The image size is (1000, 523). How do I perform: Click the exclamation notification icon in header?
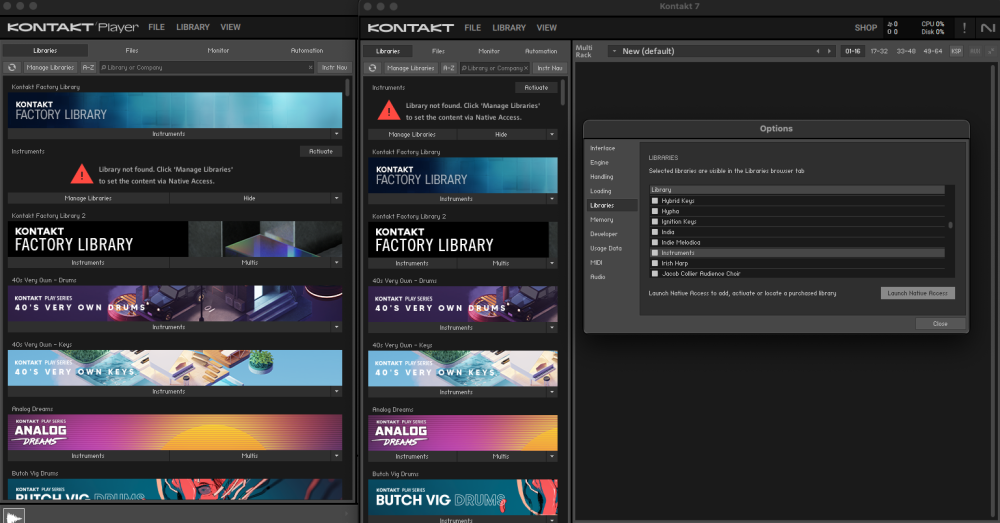[x=964, y=27]
